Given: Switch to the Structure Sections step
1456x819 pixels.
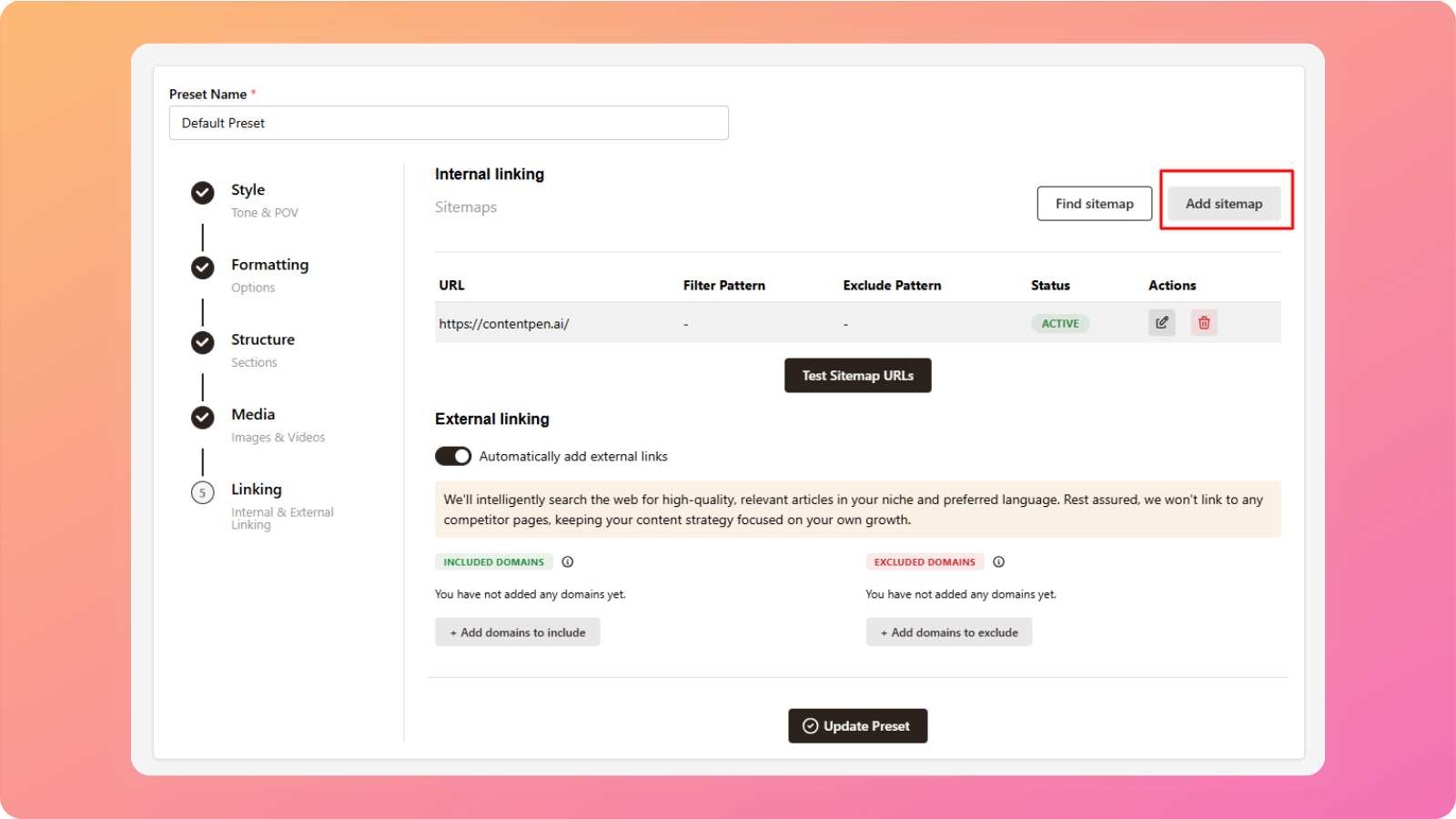Looking at the screenshot, I should 262,339.
